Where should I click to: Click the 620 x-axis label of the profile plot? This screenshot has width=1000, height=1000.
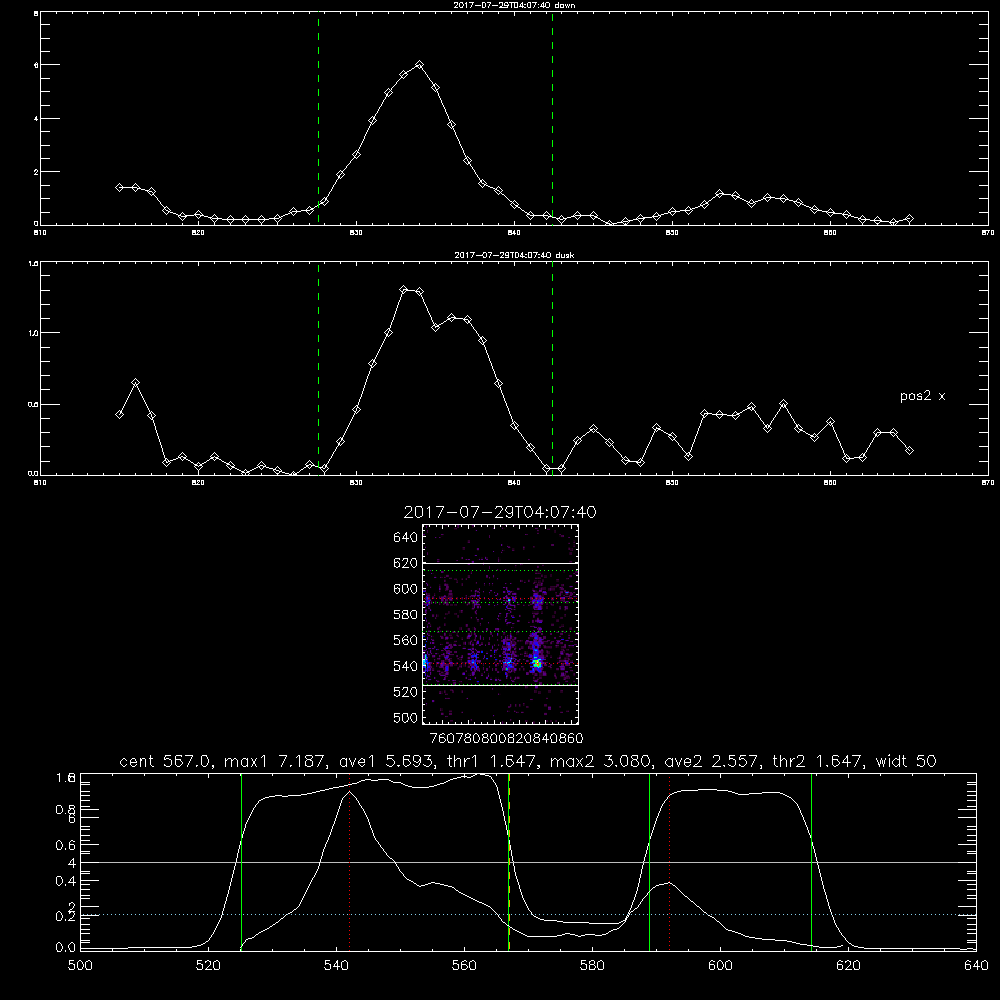[848, 966]
